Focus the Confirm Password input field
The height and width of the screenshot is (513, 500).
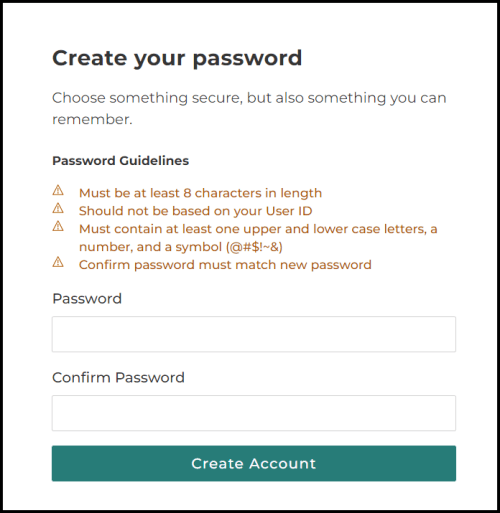click(254, 413)
